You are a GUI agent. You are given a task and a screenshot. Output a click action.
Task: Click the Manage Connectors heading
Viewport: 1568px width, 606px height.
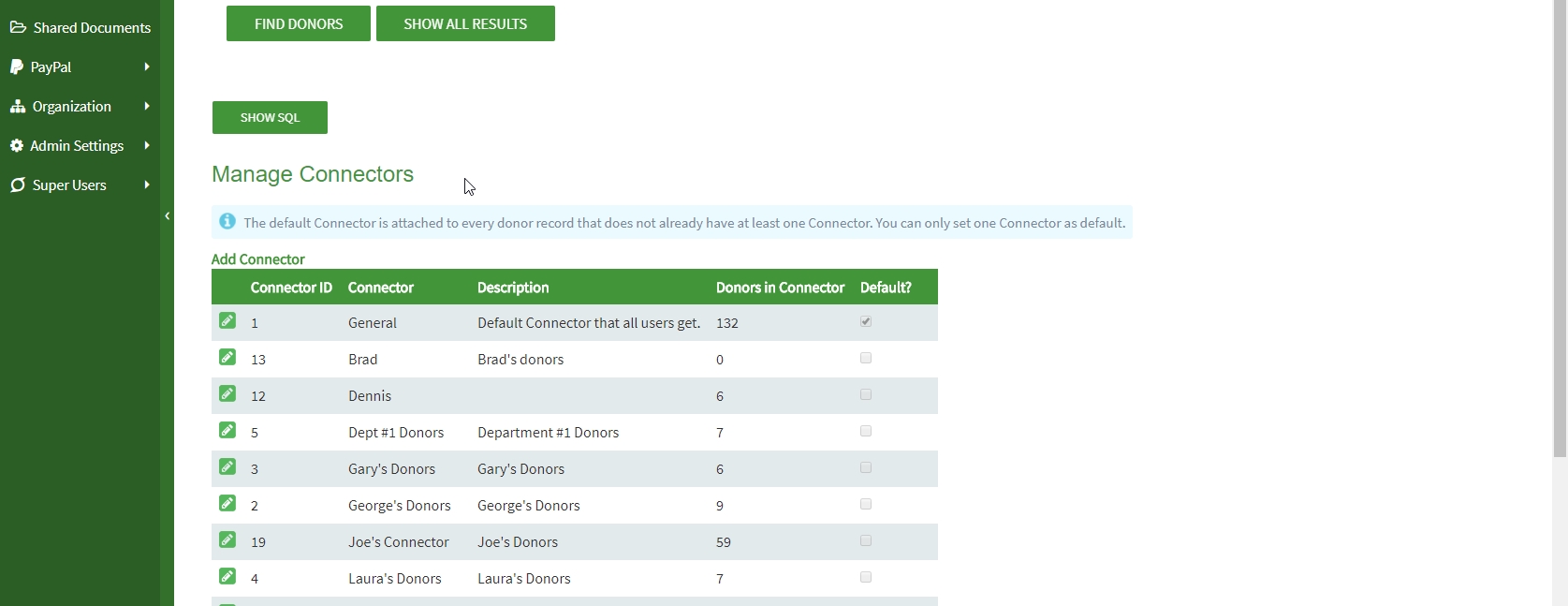point(313,174)
